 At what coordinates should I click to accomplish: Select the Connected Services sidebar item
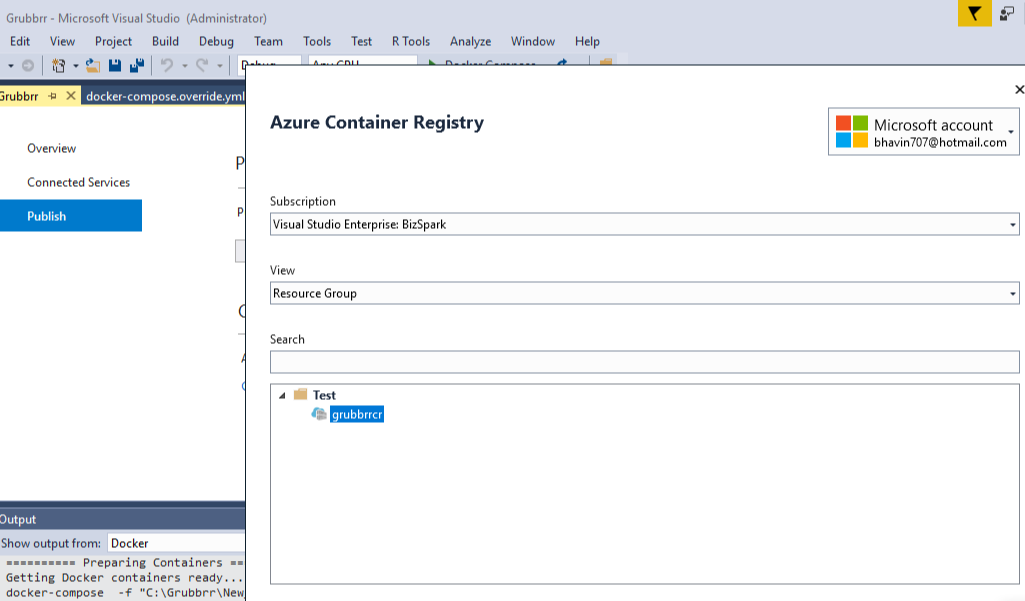78,182
